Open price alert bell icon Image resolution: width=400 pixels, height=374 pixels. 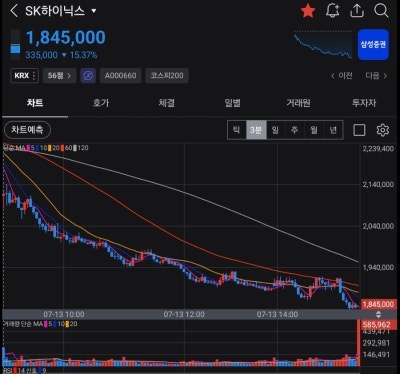(332, 11)
